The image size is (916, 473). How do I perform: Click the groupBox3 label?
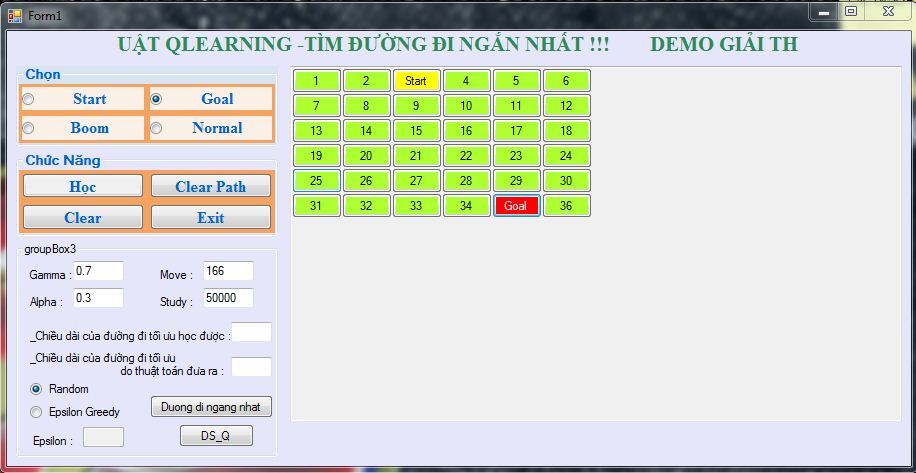coord(50,249)
